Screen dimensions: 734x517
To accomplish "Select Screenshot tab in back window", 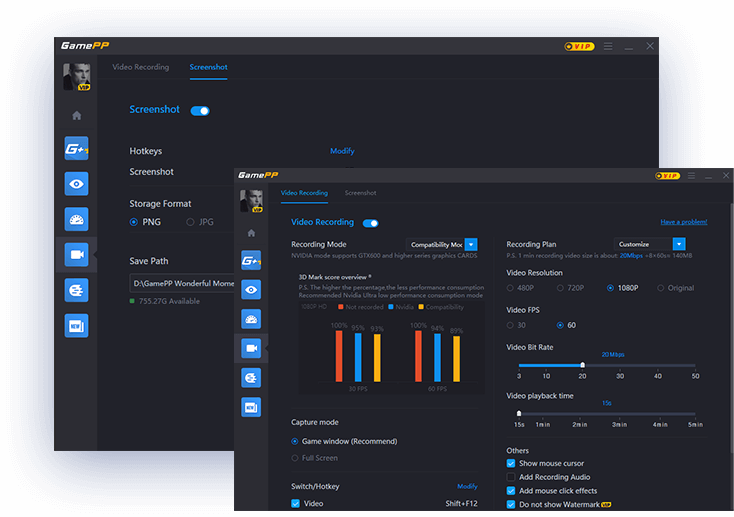I will point(209,67).
